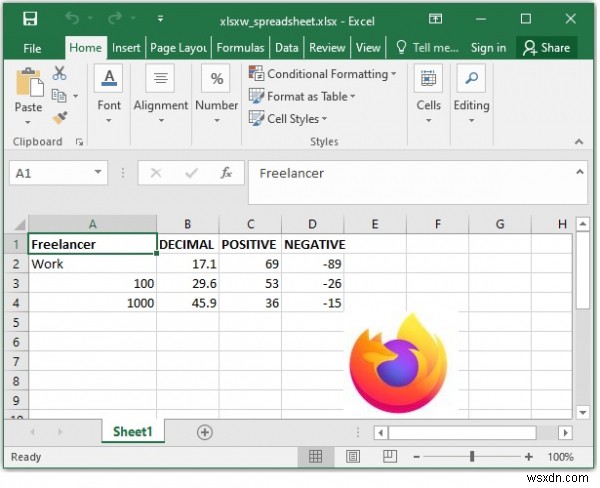The width and height of the screenshot is (600, 488).
Task: Click the Paste clipboard icon
Action: (x=29, y=82)
